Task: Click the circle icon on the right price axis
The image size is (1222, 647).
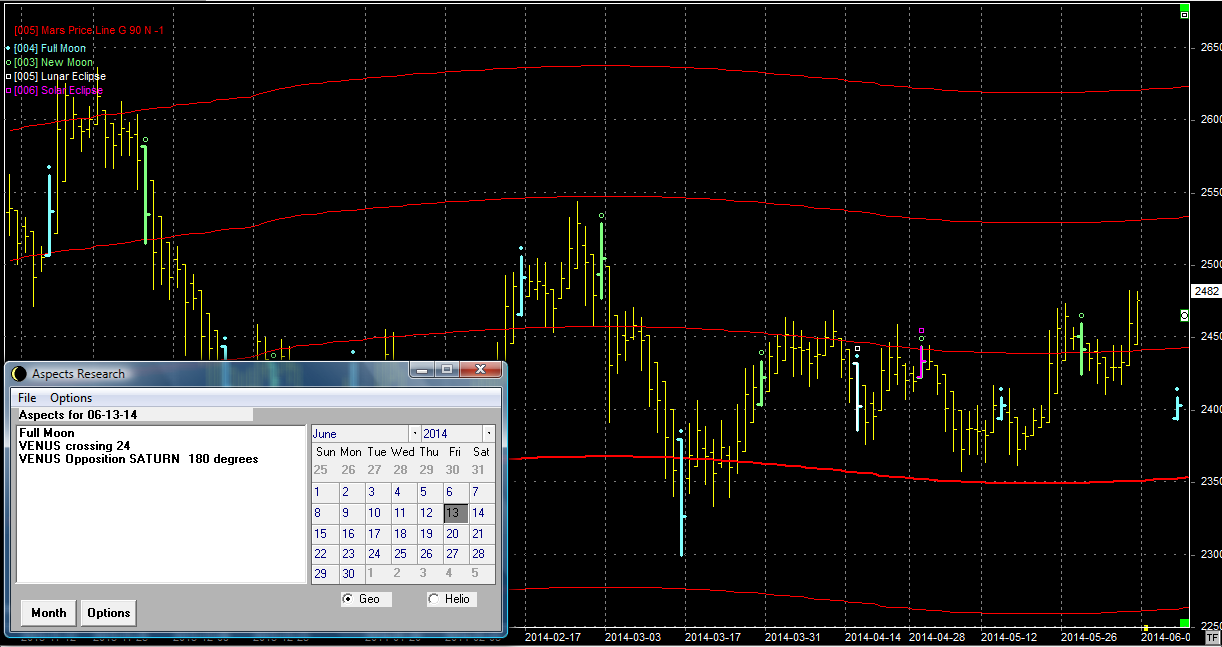Action: pos(1185,315)
